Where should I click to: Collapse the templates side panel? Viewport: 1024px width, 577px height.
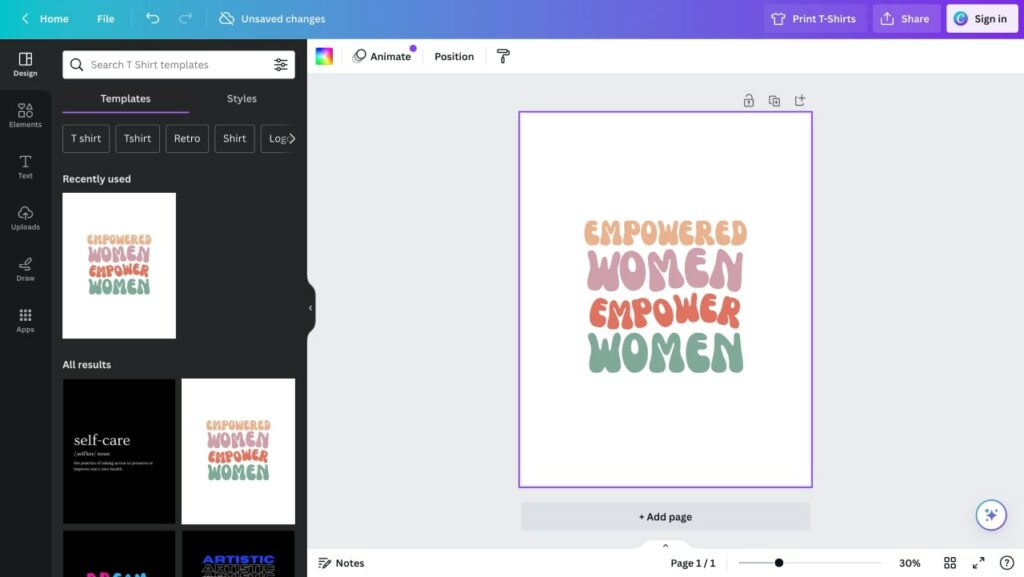[310, 310]
